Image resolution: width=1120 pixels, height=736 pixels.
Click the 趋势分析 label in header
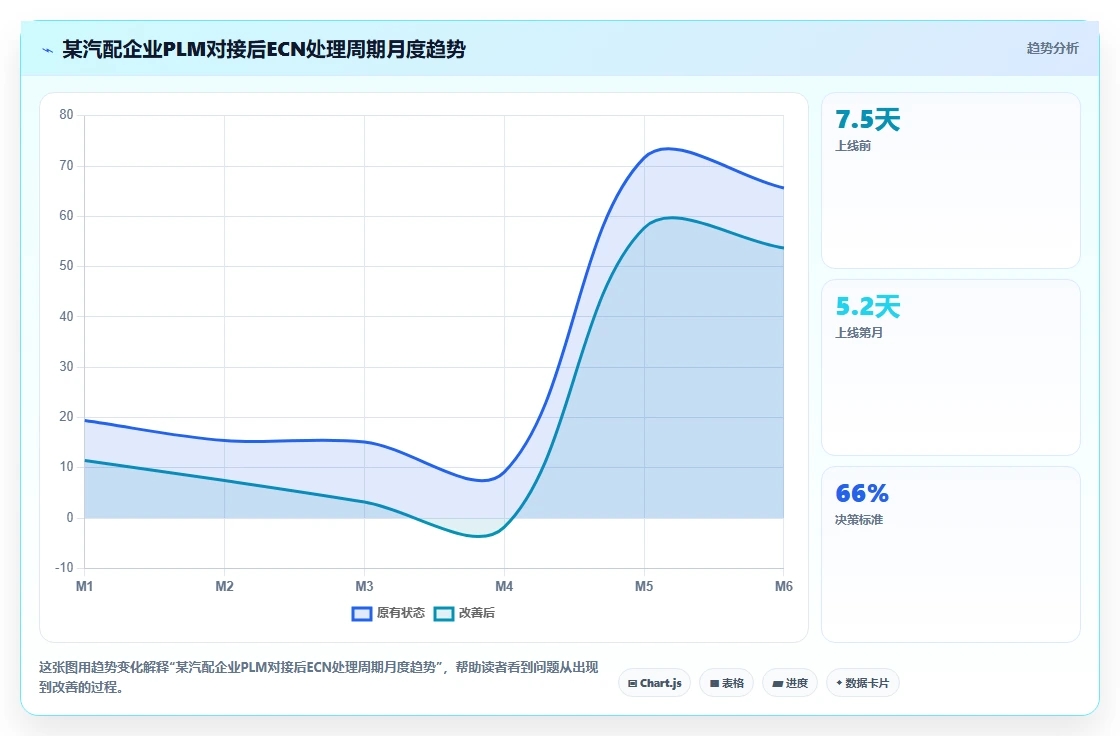pos(1052,49)
